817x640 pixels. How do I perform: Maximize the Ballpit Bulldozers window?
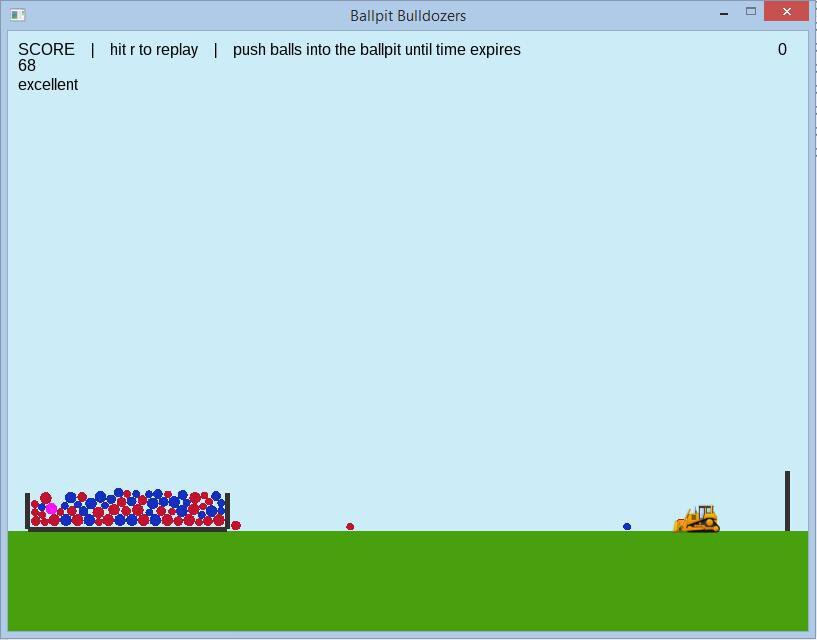pos(751,11)
